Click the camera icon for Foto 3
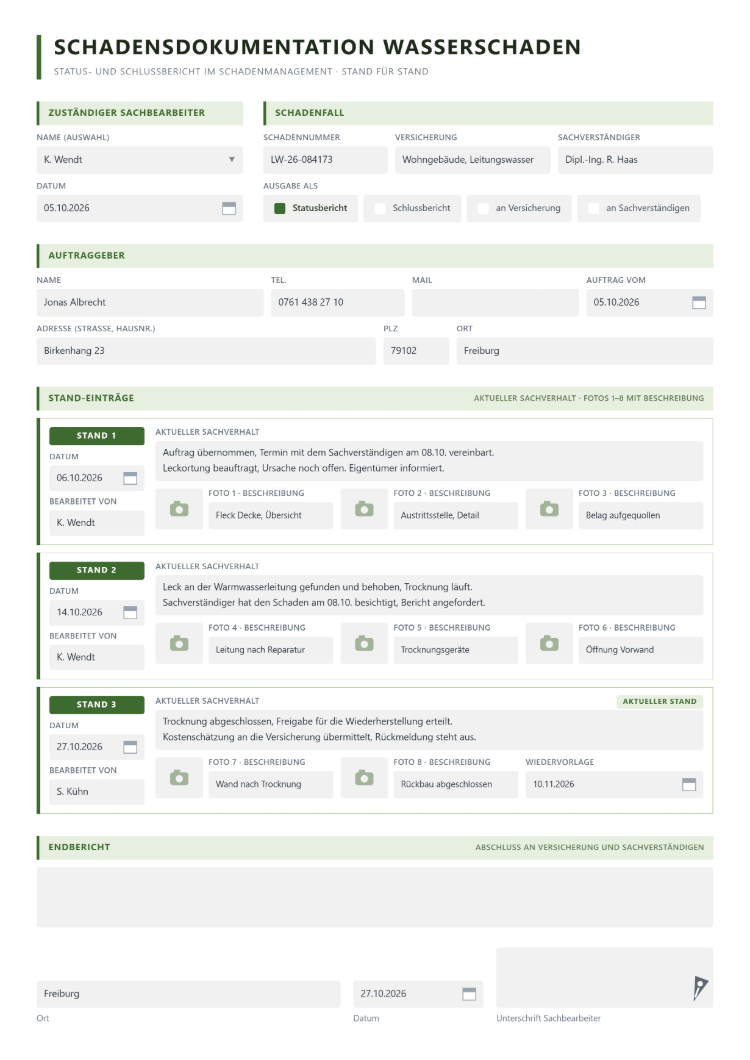This screenshot has width=750, height=1060. click(549, 508)
